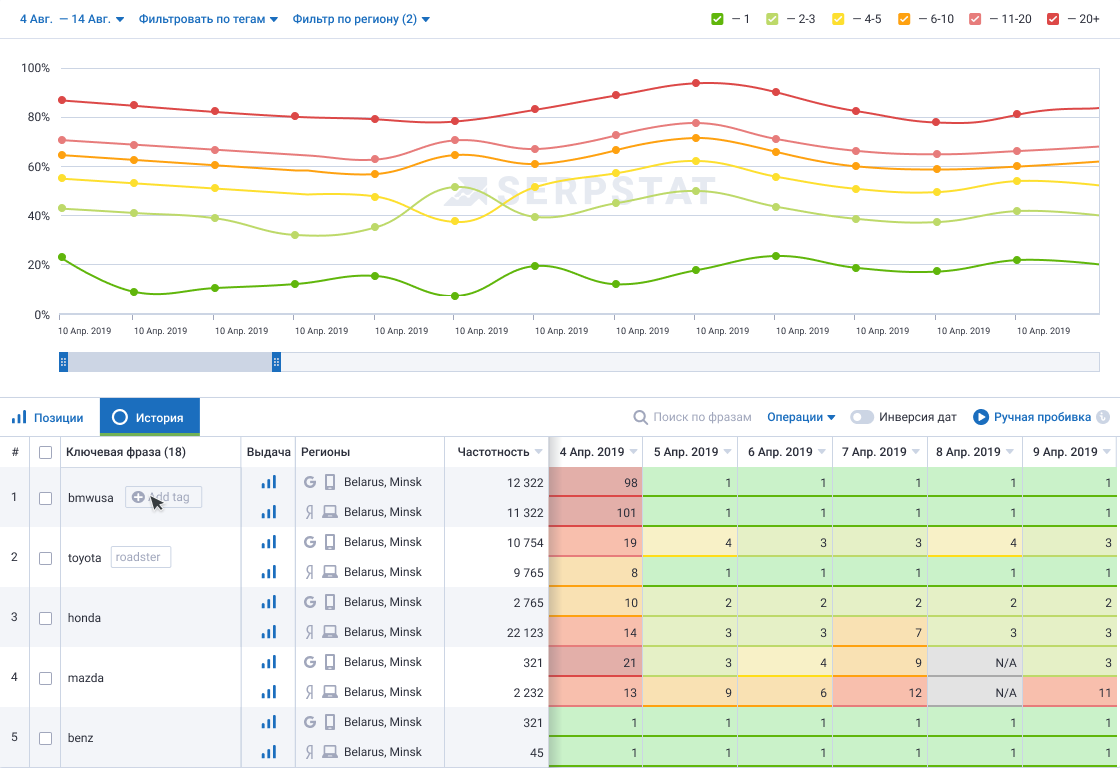Viewport: 1120px width, 768px height.
Task: Toggle legend checkbox for positions 20+
Action: tap(1053, 19)
